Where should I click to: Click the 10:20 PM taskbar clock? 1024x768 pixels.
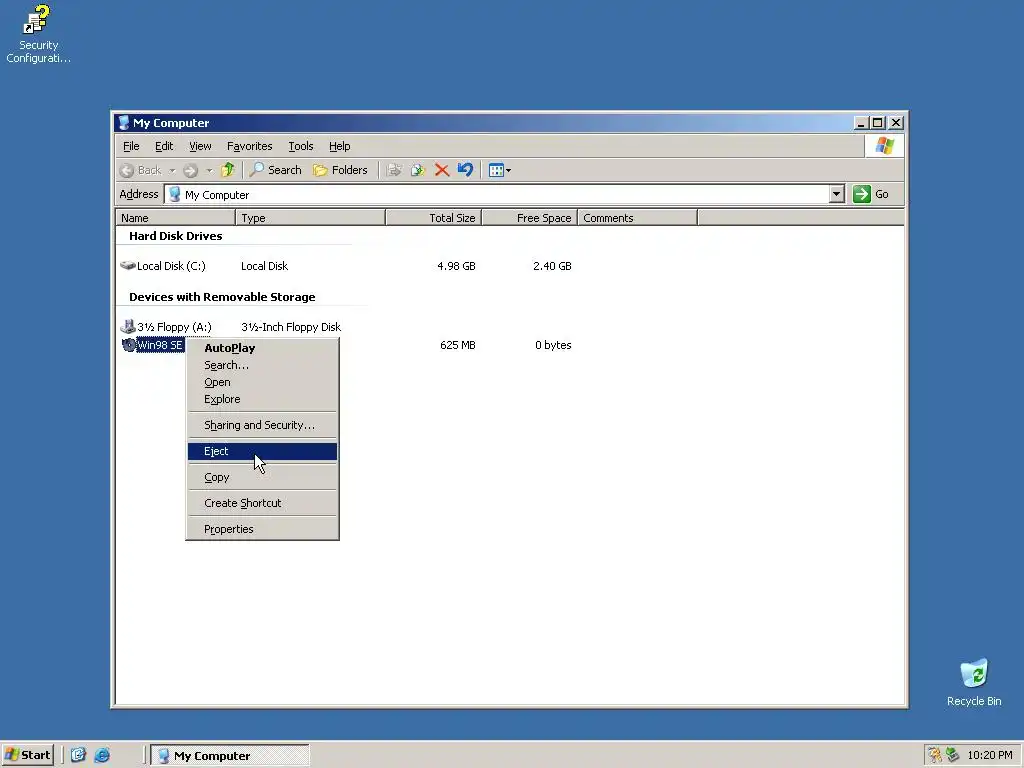pos(990,755)
